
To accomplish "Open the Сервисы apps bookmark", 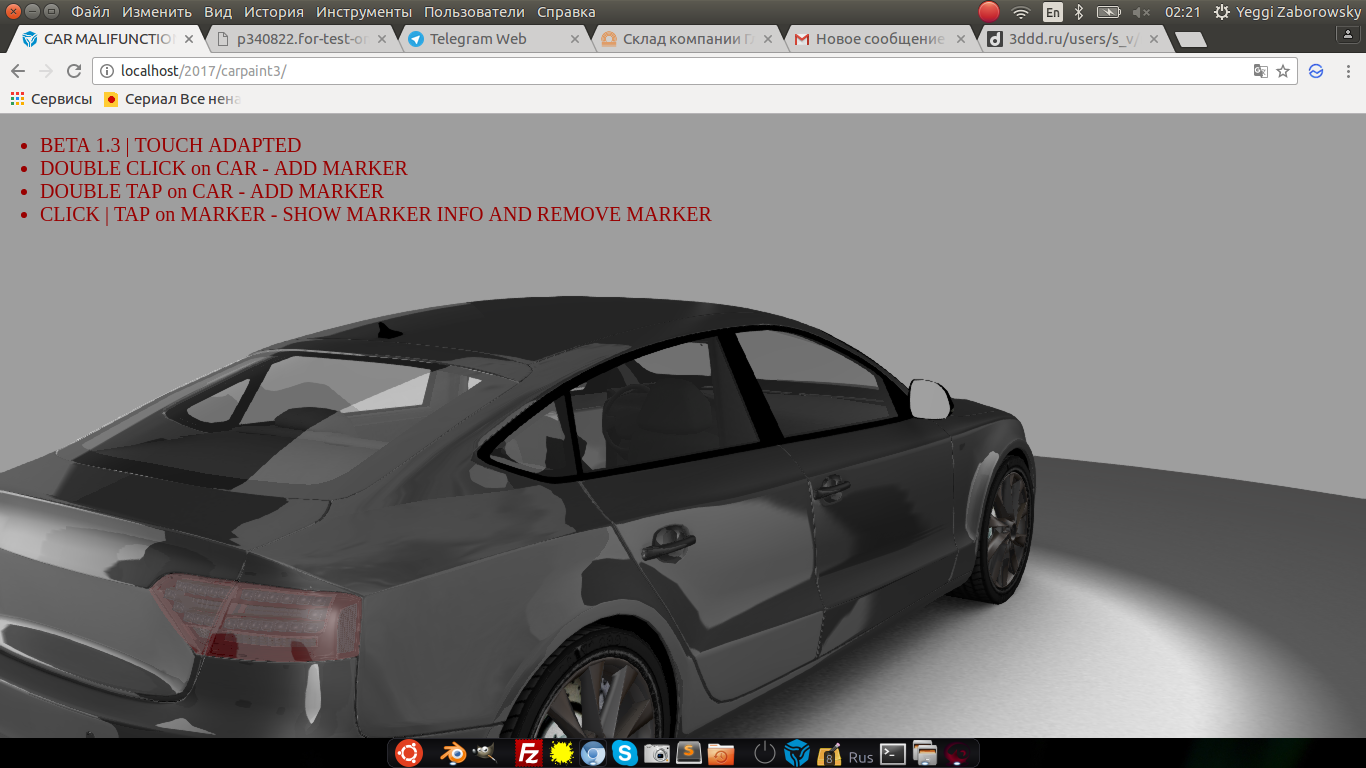I will (x=51, y=99).
